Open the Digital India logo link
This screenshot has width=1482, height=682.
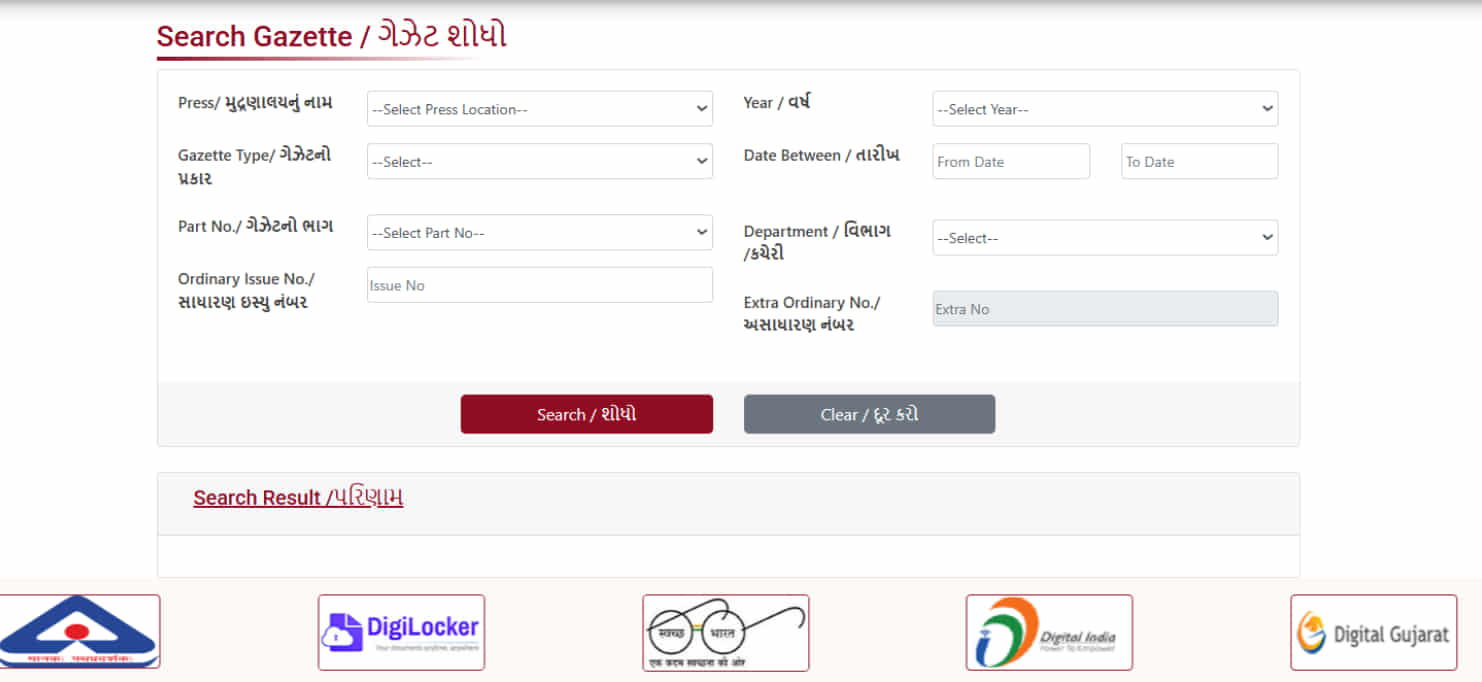pos(1049,632)
